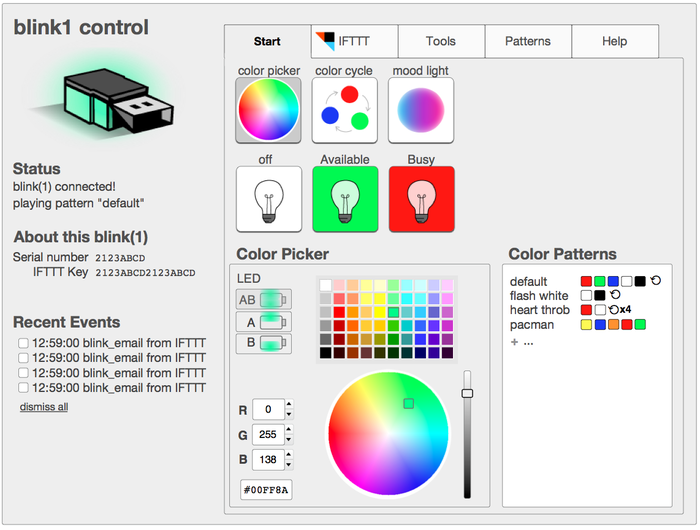
Task: Select LED B only
Action: (264, 343)
